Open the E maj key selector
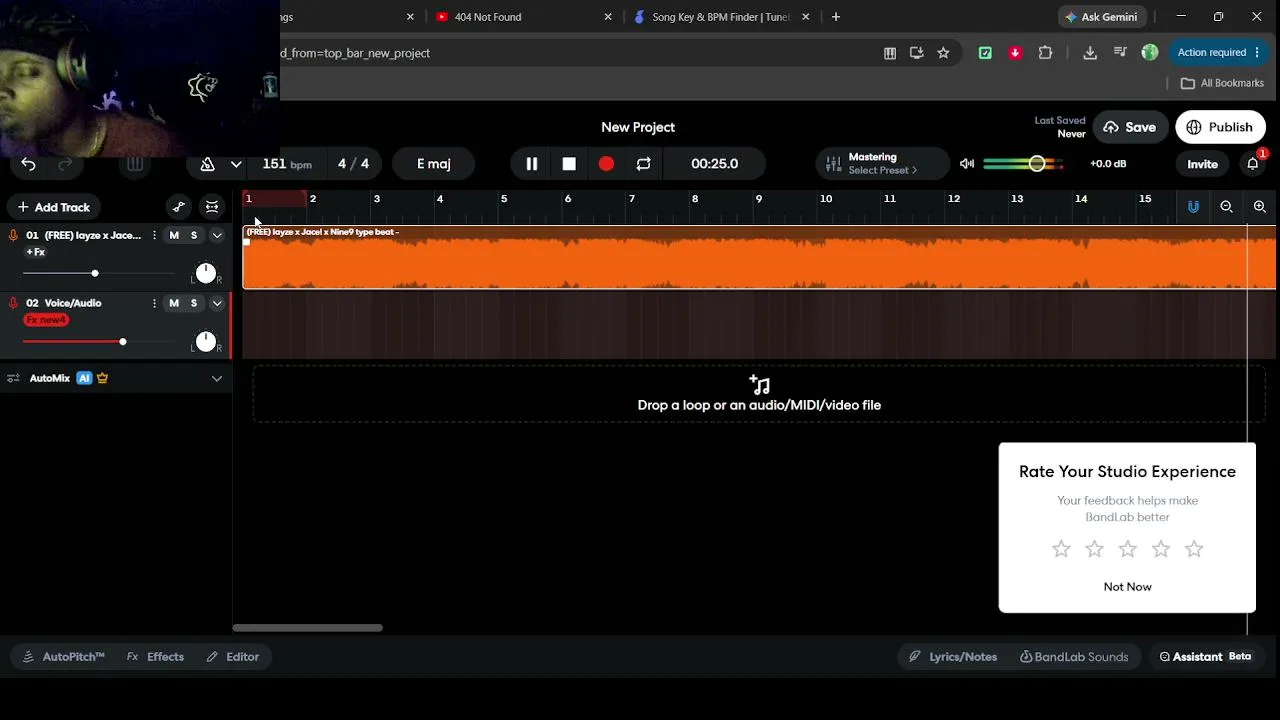 point(433,164)
